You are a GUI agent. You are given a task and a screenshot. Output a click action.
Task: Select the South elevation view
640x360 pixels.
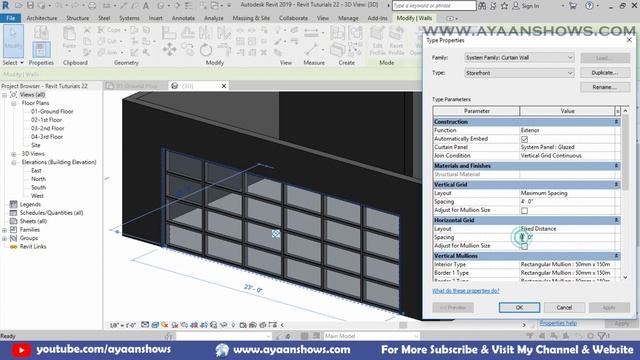(38, 187)
